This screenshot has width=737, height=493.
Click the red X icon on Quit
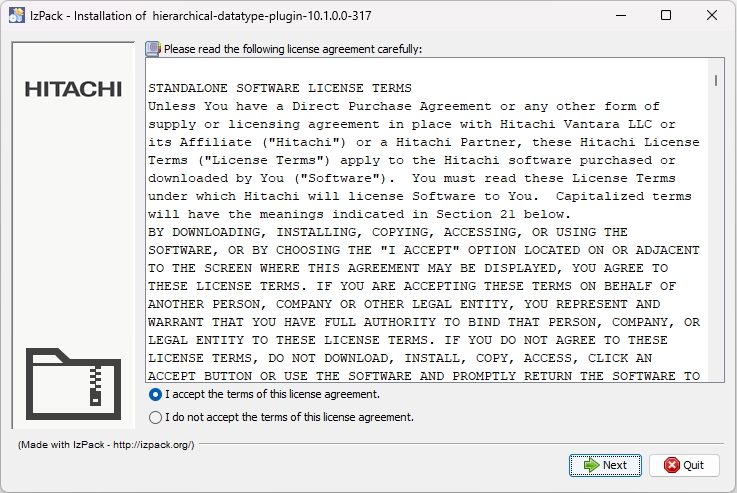(671, 465)
